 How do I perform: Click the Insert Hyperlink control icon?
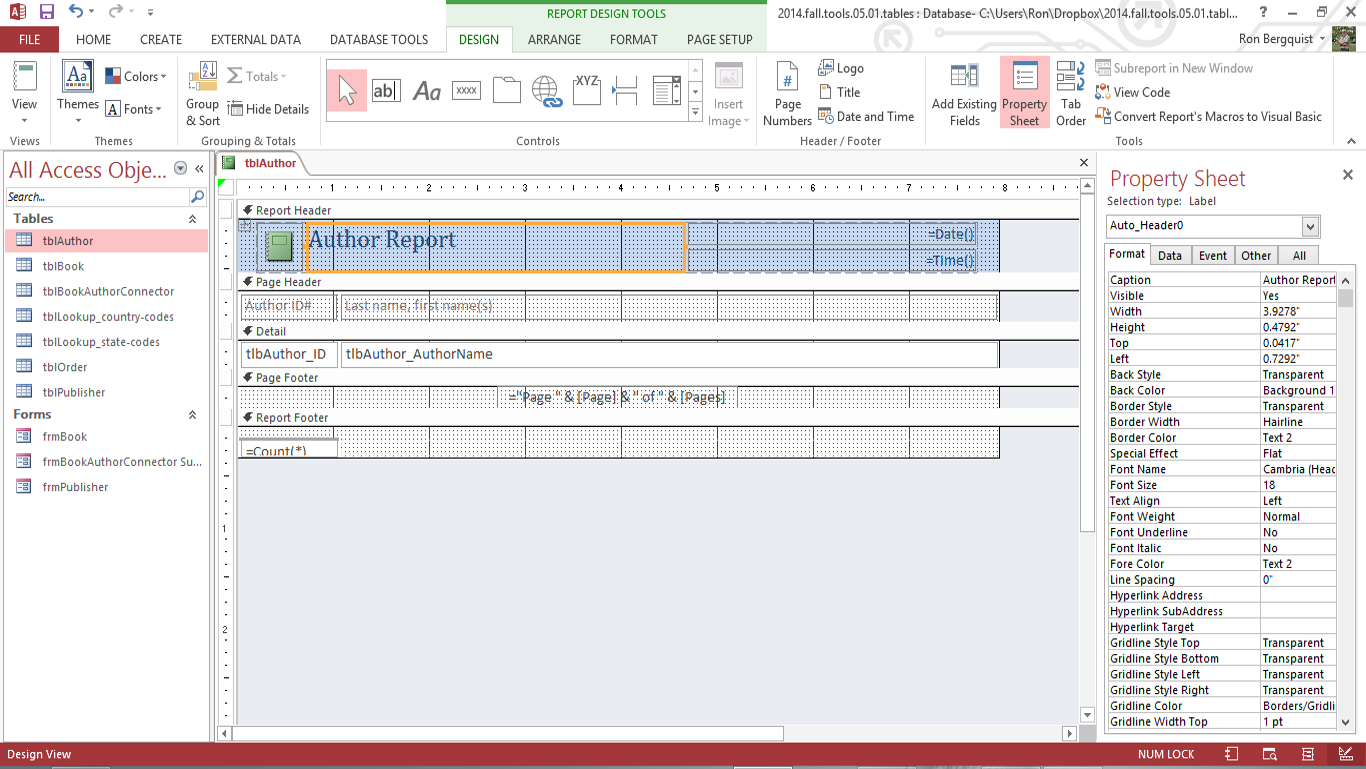click(546, 91)
